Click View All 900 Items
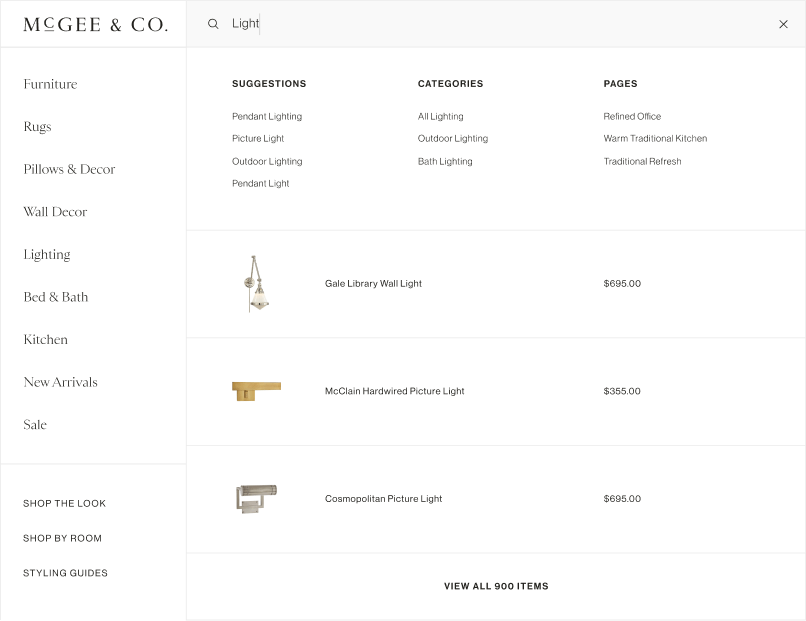806x621 pixels. pos(496,586)
